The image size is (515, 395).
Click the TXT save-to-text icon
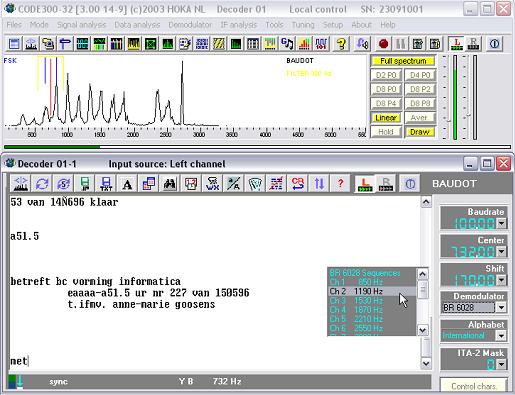pos(106,183)
